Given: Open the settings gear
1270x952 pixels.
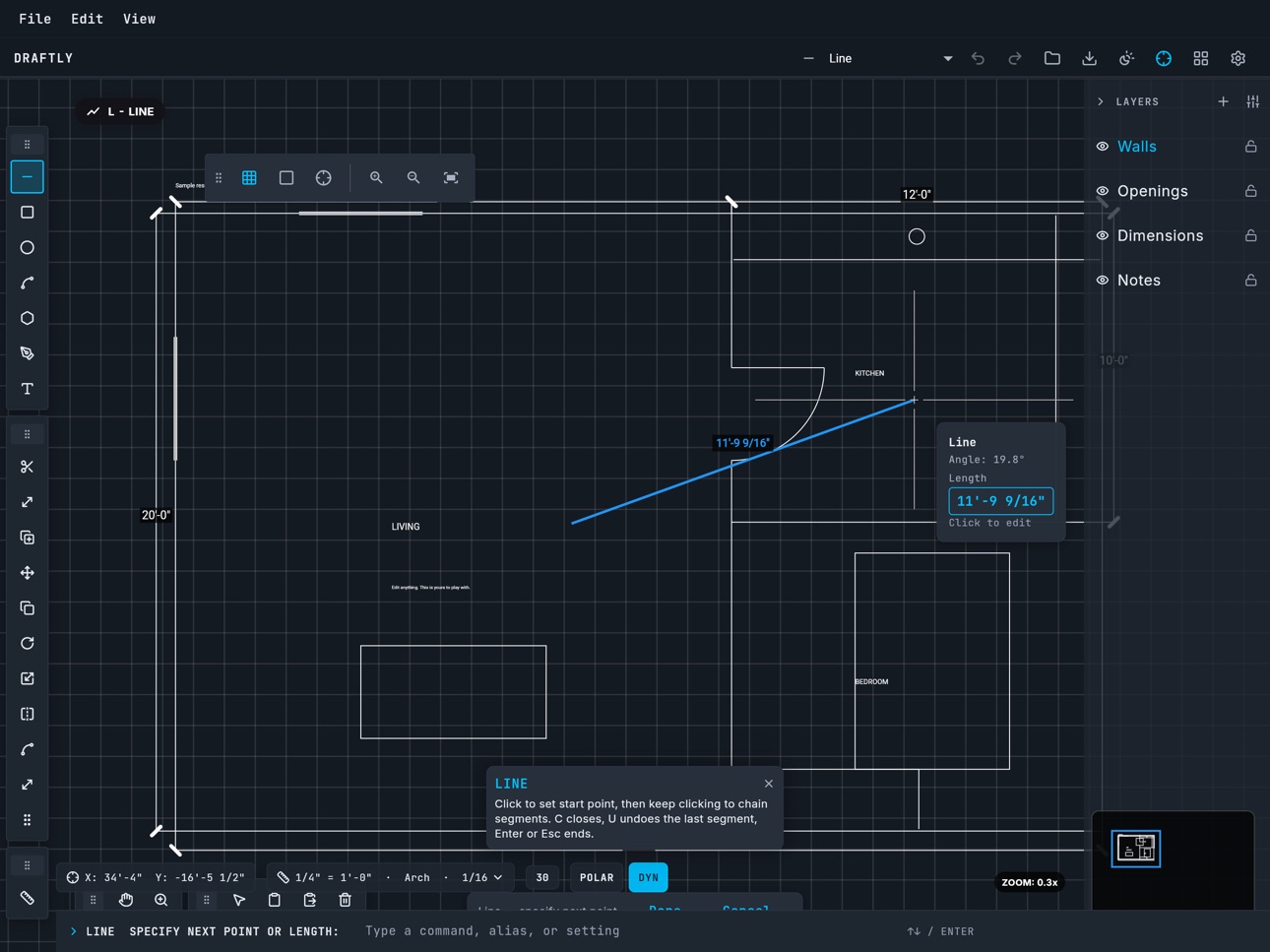Looking at the screenshot, I should click(x=1238, y=58).
